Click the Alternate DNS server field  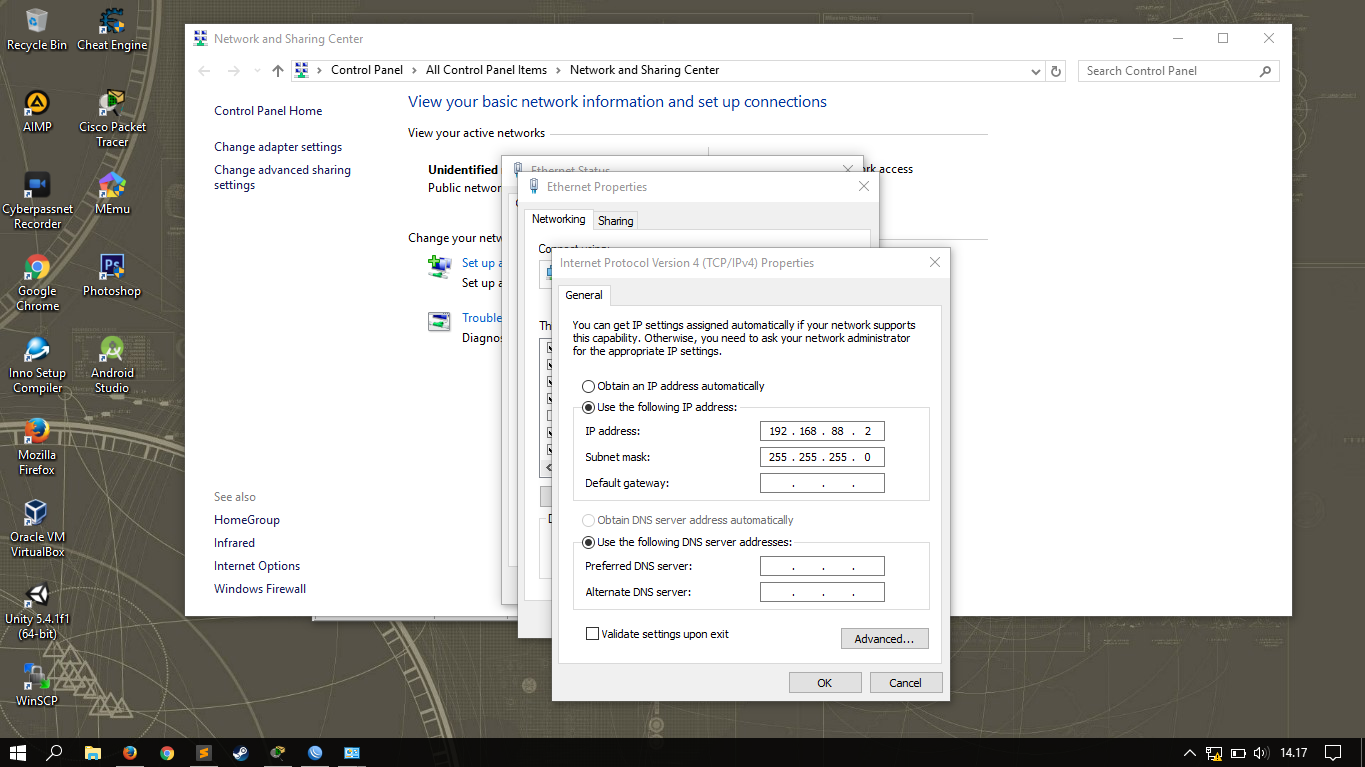point(822,592)
